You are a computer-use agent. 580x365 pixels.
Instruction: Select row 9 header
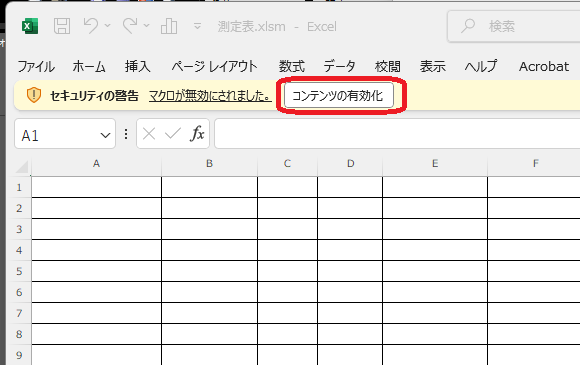coord(19,355)
